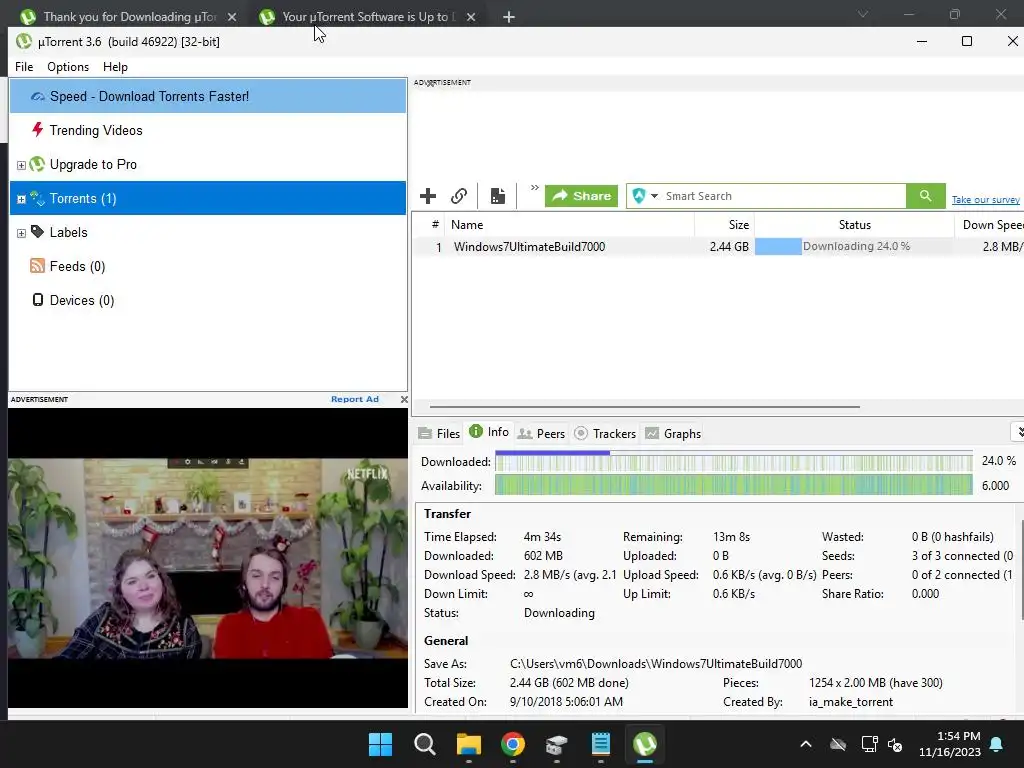
Task: Click the Report Ad link
Action: [355, 399]
